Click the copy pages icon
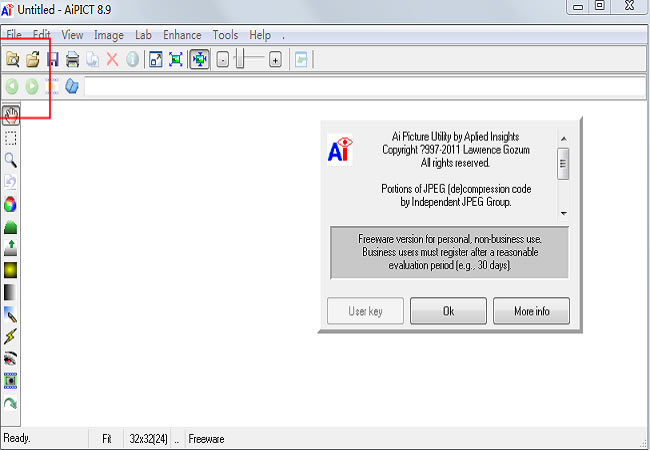 tap(92, 60)
